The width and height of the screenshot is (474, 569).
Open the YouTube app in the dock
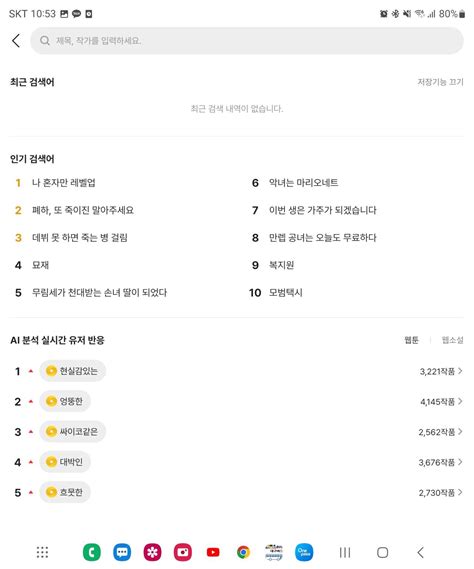click(x=213, y=552)
